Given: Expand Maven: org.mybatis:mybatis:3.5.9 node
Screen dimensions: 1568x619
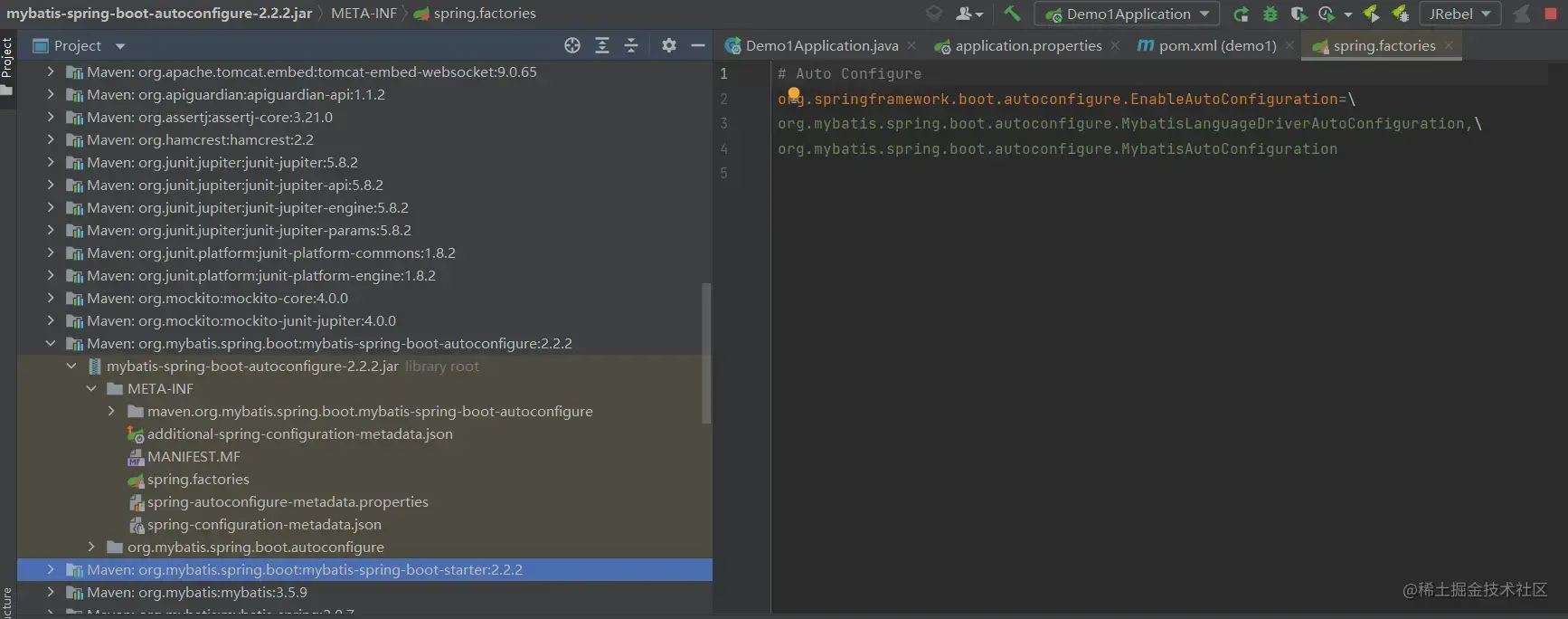Looking at the screenshot, I should pos(50,592).
